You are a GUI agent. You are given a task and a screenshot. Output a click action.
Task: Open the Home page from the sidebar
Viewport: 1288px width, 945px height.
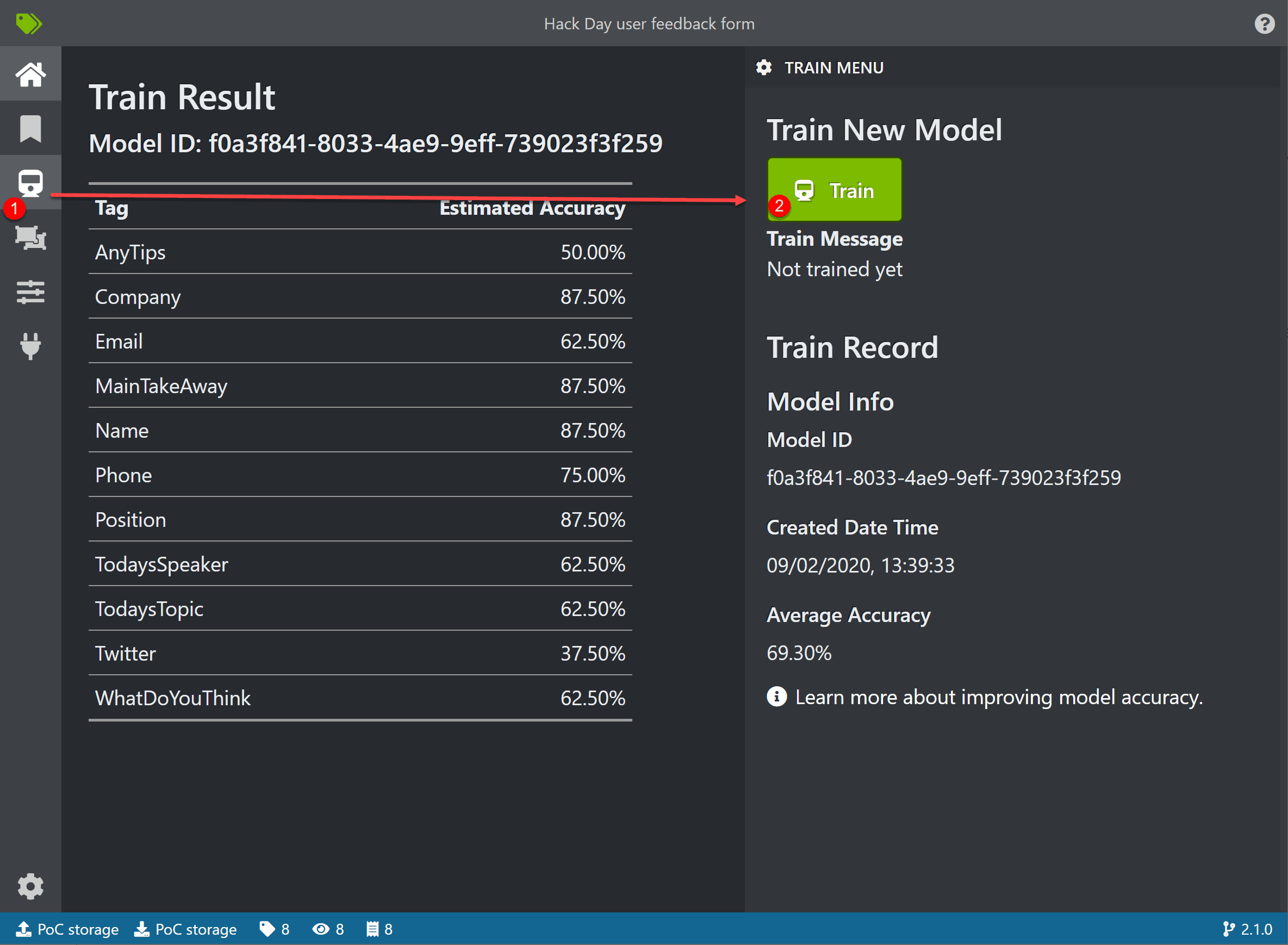coord(31,73)
